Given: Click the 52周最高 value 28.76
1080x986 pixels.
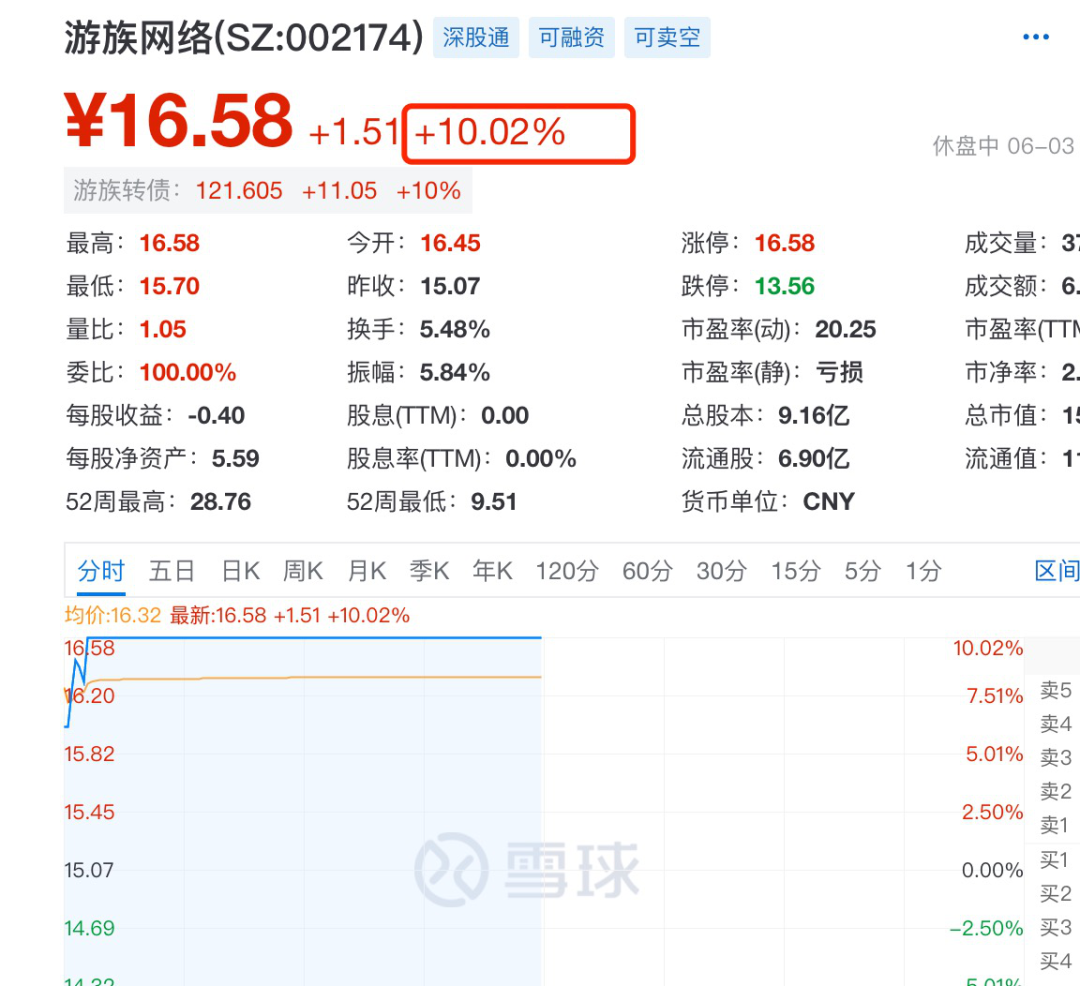Looking at the screenshot, I should pyautogui.click(x=220, y=501).
